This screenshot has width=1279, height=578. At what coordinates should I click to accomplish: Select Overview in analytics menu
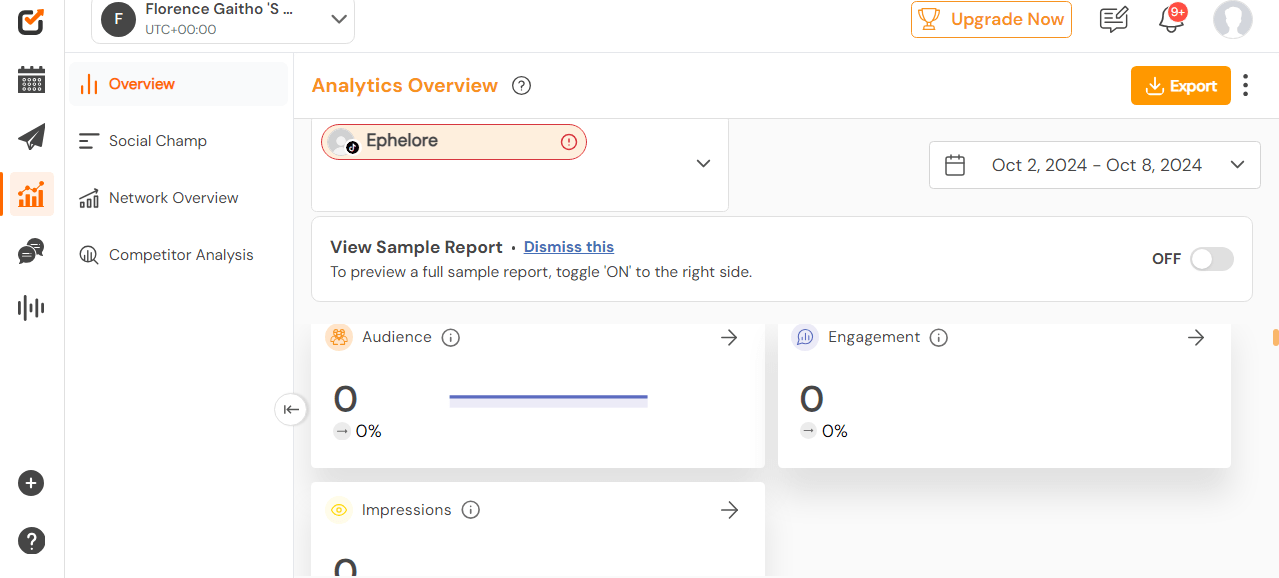(x=179, y=84)
